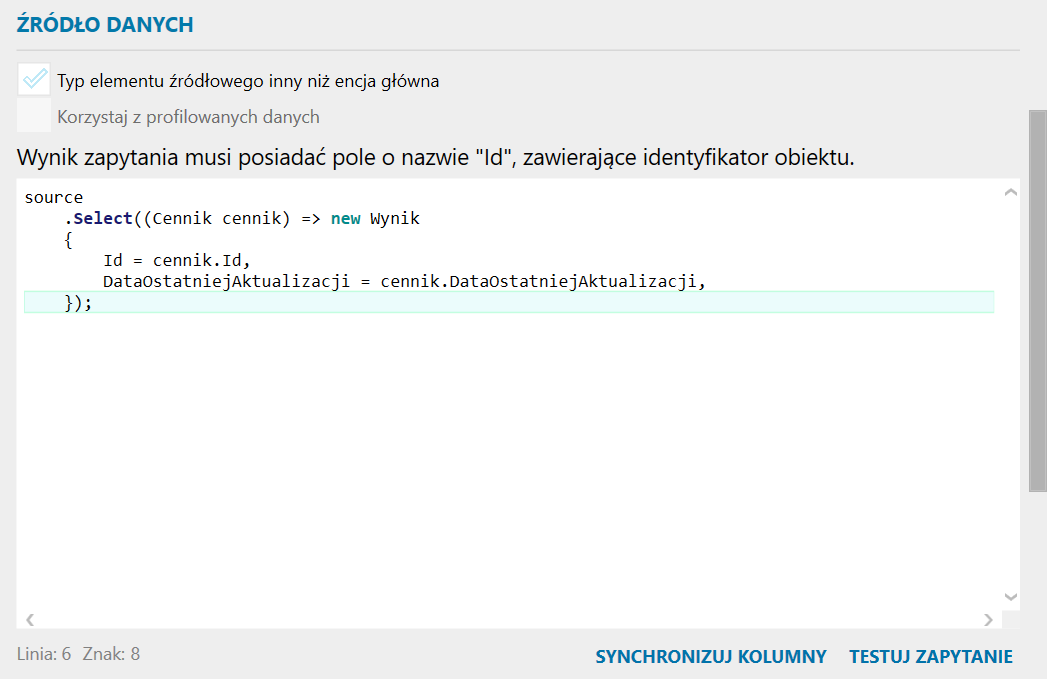The width and height of the screenshot is (1047, 679).
Task: Click the bold "Select" keyword in the code
Action: 103,219
